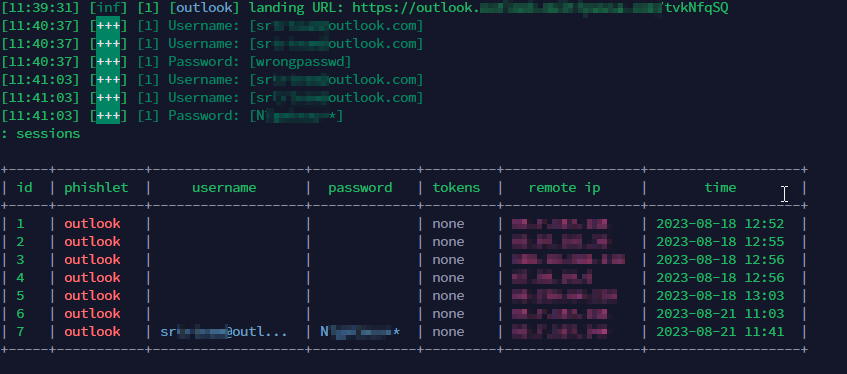Select the "phishlet" column header
This screenshot has height=374, width=847.
pyautogui.click(x=96, y=188)
